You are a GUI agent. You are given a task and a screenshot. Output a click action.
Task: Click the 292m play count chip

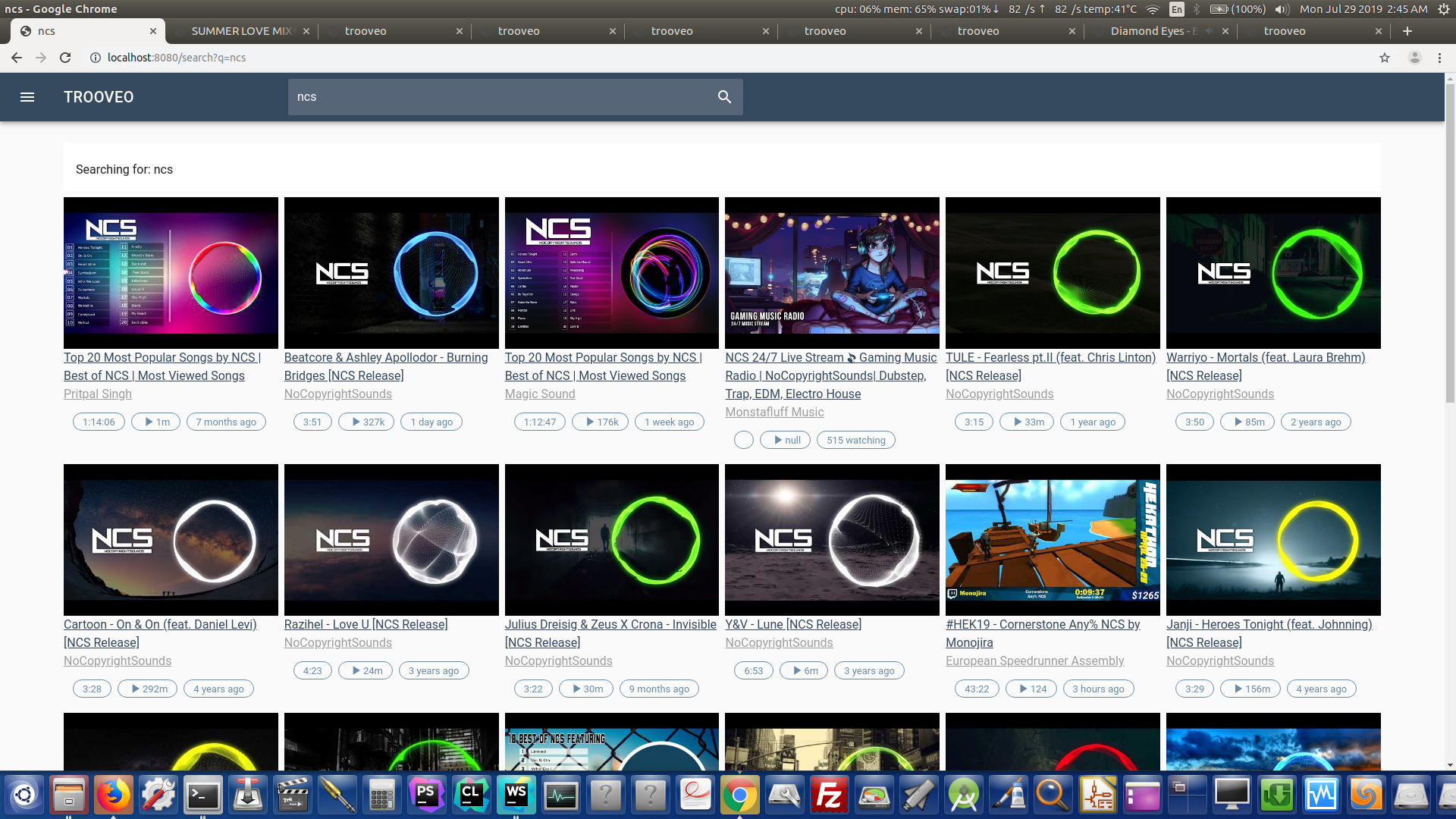(x=148, y=689)
